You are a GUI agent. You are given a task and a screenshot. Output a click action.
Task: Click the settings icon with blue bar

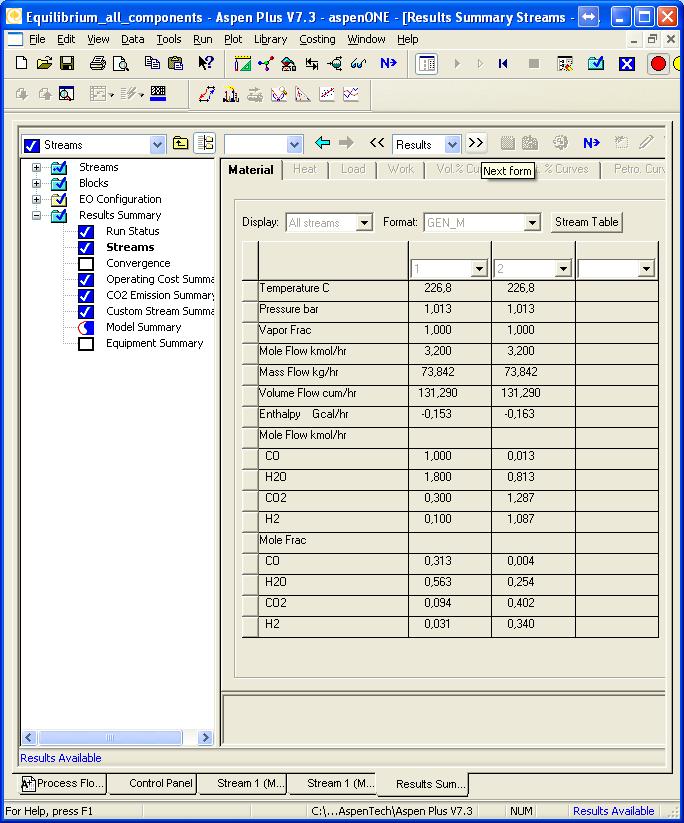pyautogui.click(x=158, y=93)
